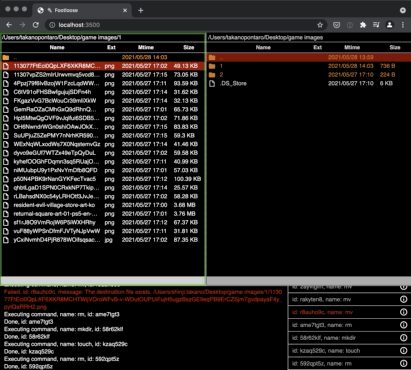411x370 pixels.
Task: Select the file starting with GemRaOZa
Action: 103,109
